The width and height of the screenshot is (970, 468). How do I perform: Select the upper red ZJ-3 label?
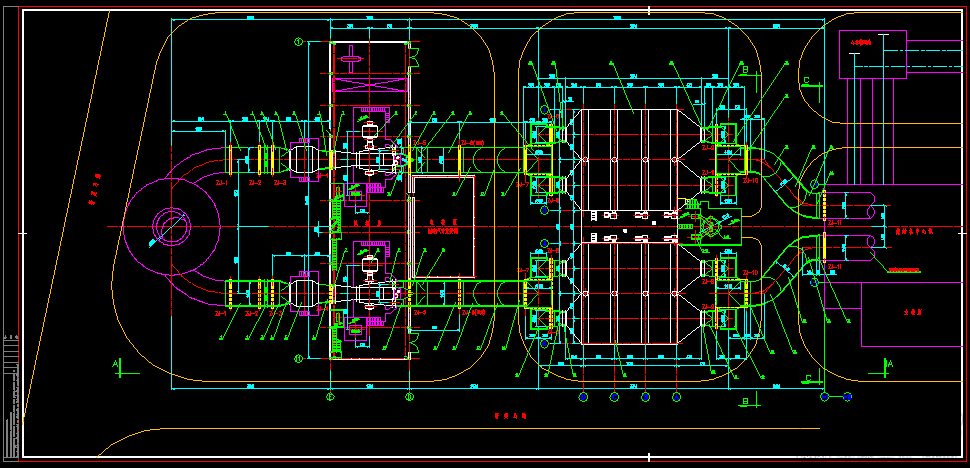(x=280, y=183)
